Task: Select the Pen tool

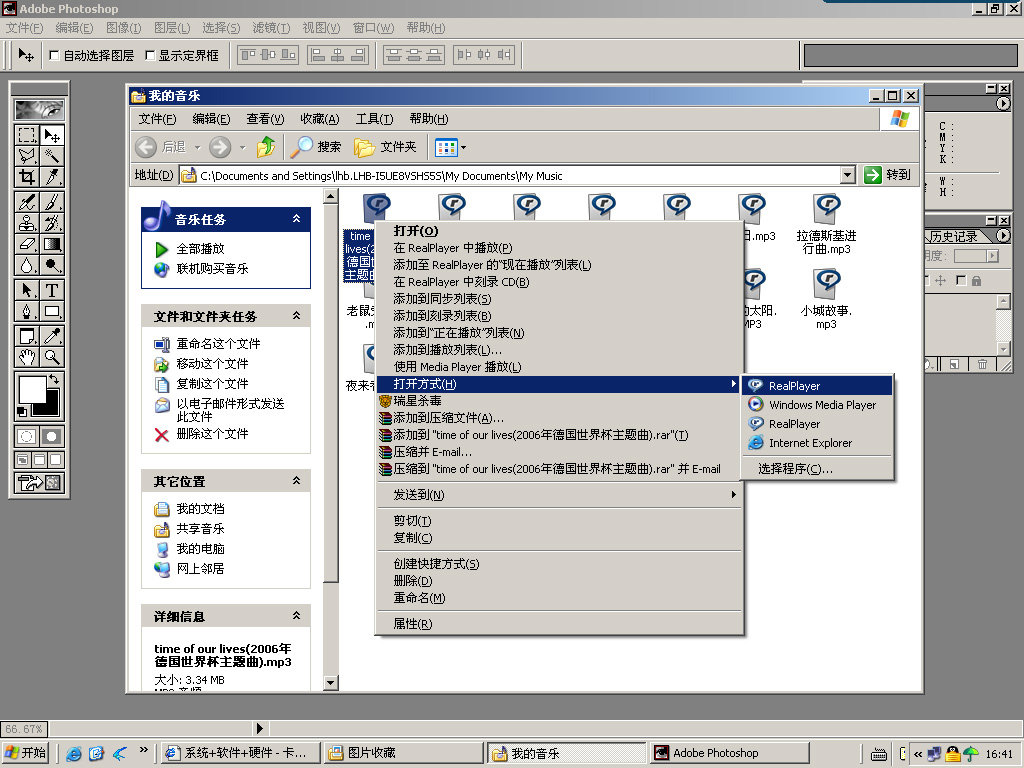Action: click(27, 311)
